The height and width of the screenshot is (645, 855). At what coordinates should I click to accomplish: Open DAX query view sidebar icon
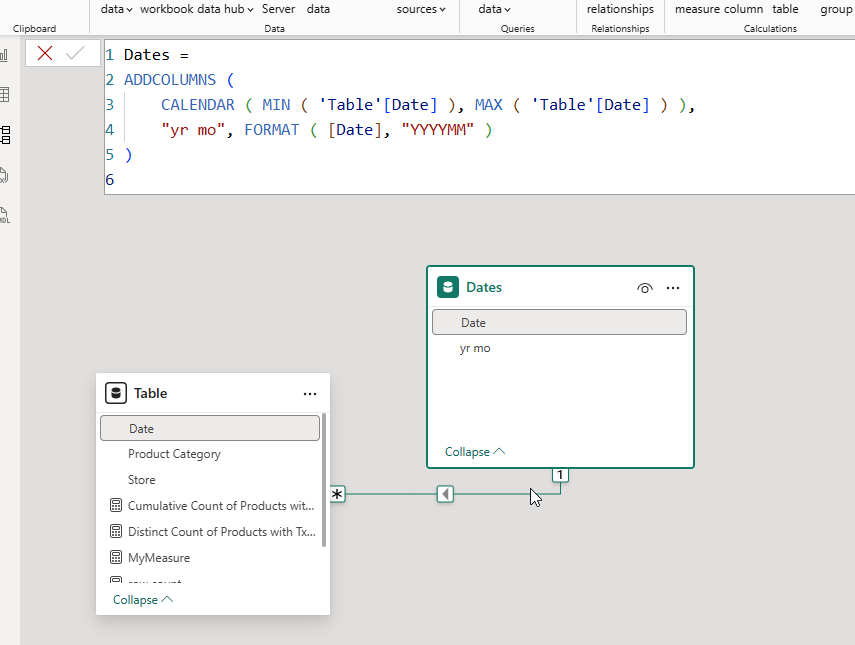tap(4, 175)
